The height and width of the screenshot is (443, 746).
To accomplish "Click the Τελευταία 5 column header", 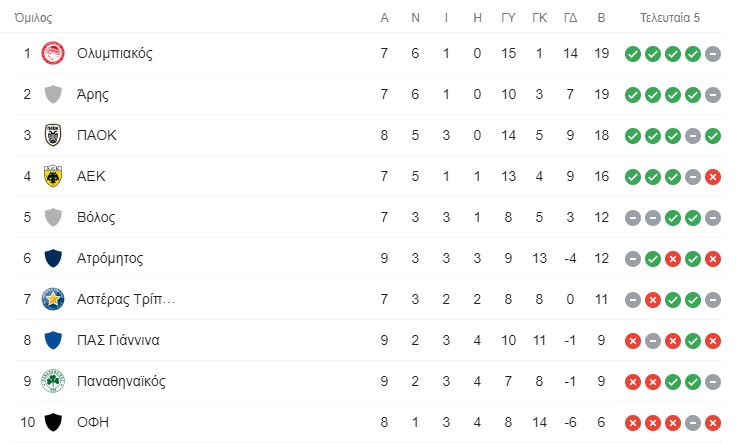I will [x=669, y=18].
